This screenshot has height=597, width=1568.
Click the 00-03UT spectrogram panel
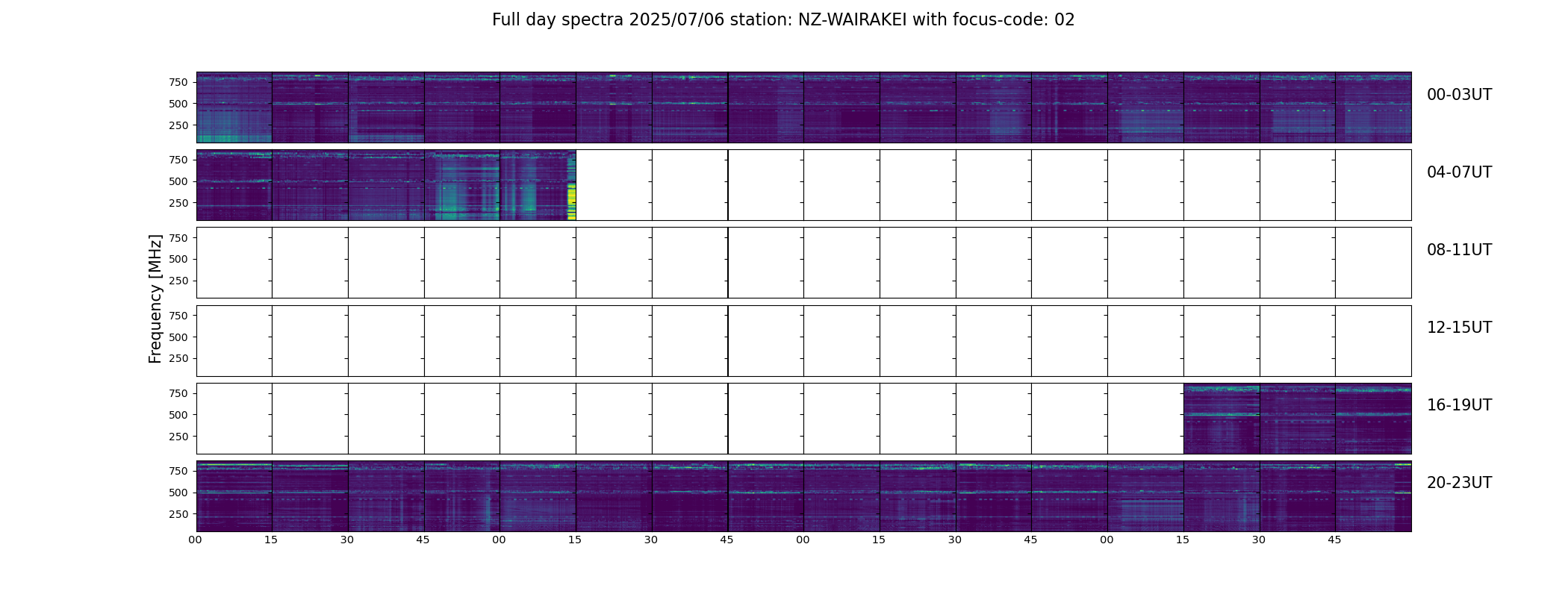pyautogui.click(x=803, y=107)
